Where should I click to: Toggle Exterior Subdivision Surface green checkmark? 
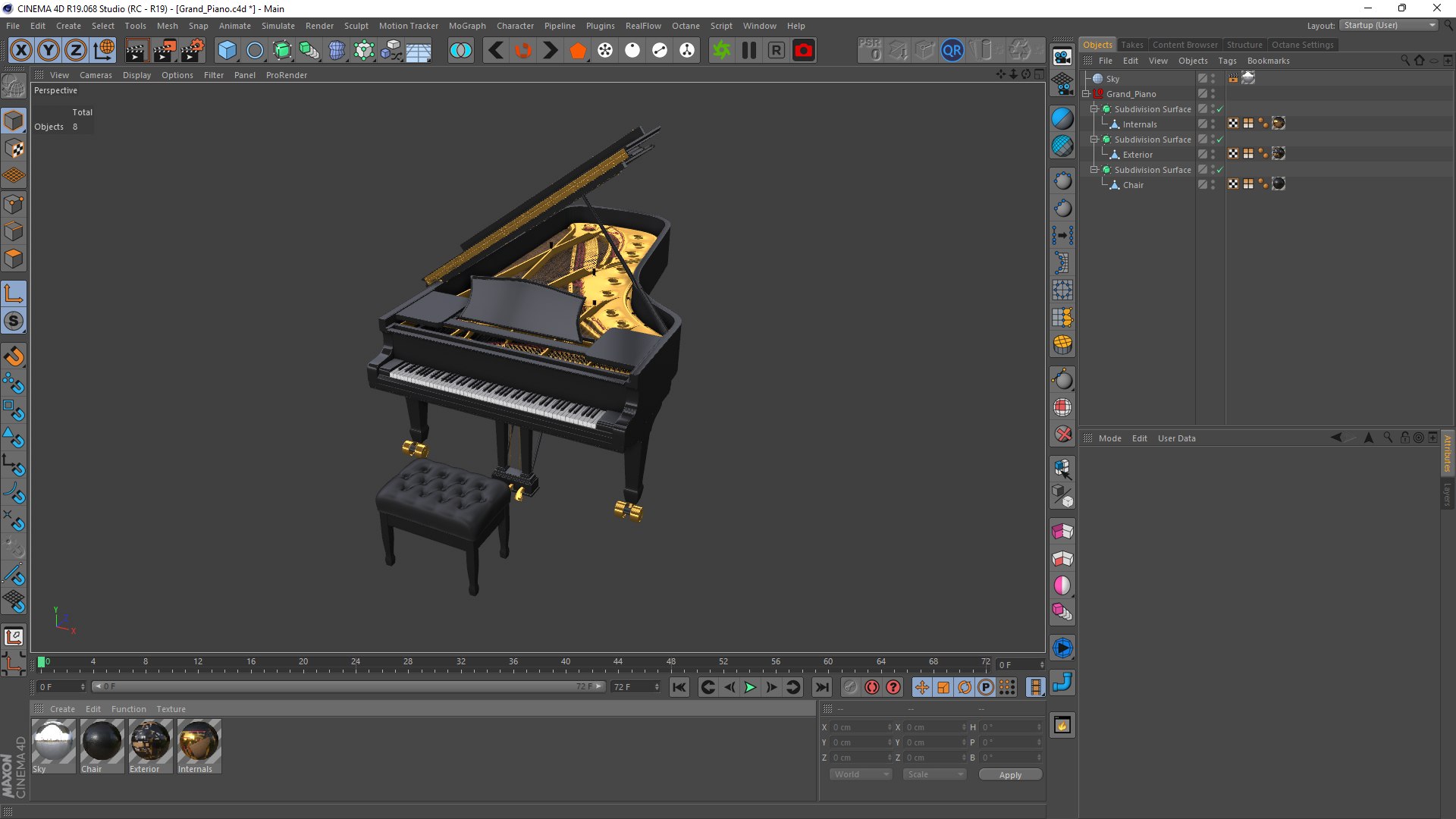point(1220,140)
